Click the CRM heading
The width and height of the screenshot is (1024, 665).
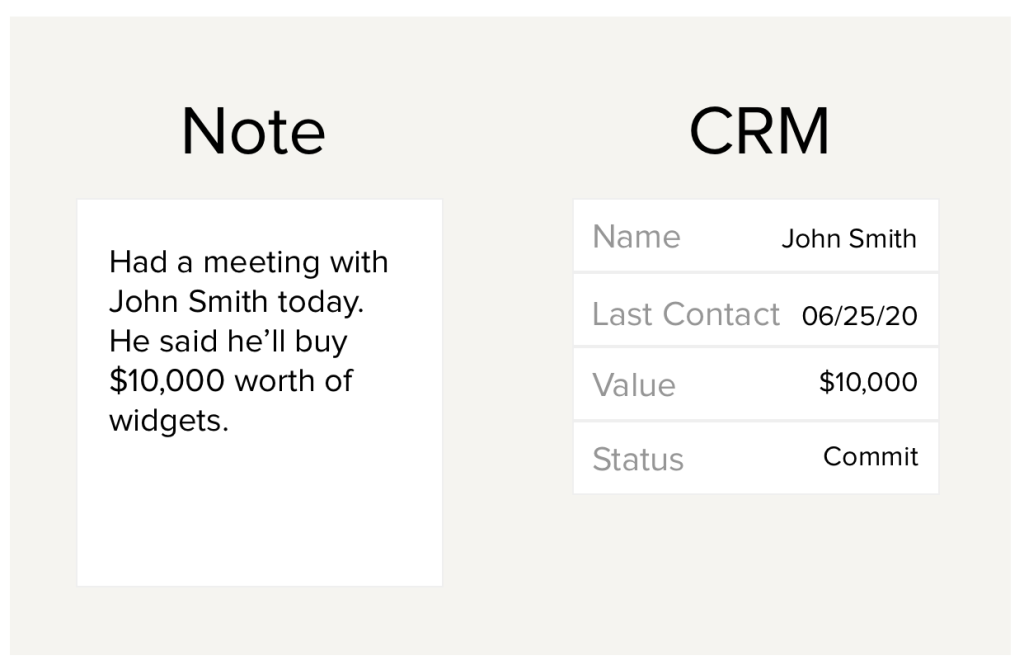[x=759, y=132]
